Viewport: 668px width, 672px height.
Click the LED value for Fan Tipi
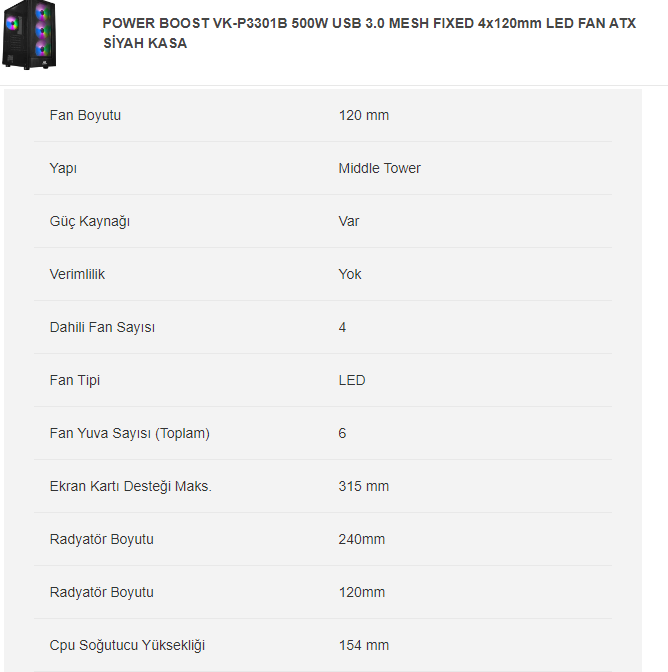(352, 380)
